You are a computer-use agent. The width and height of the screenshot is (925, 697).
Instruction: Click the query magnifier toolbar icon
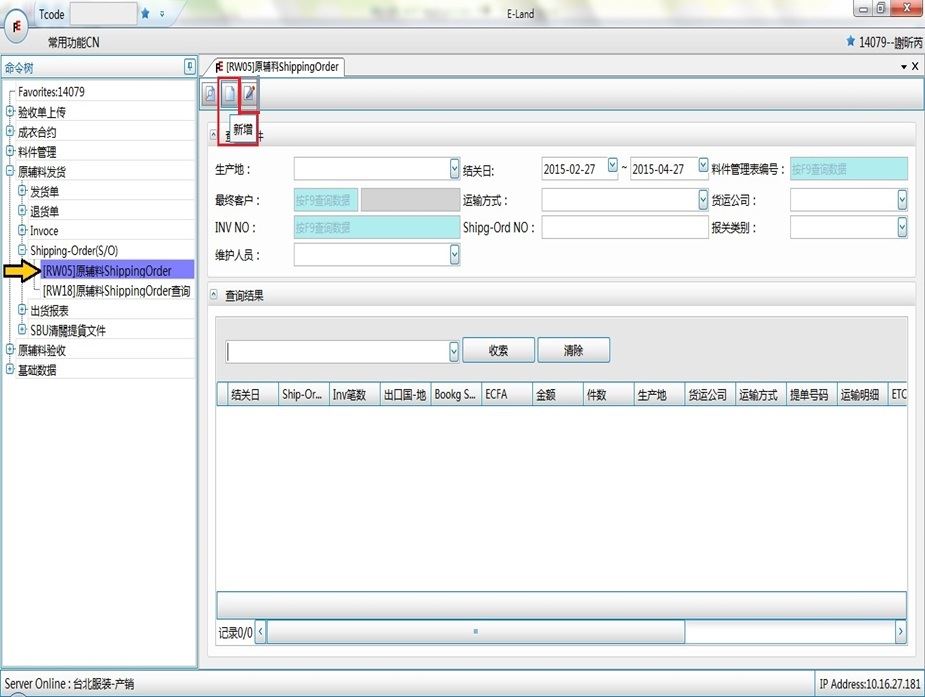(x=210, y=94)
